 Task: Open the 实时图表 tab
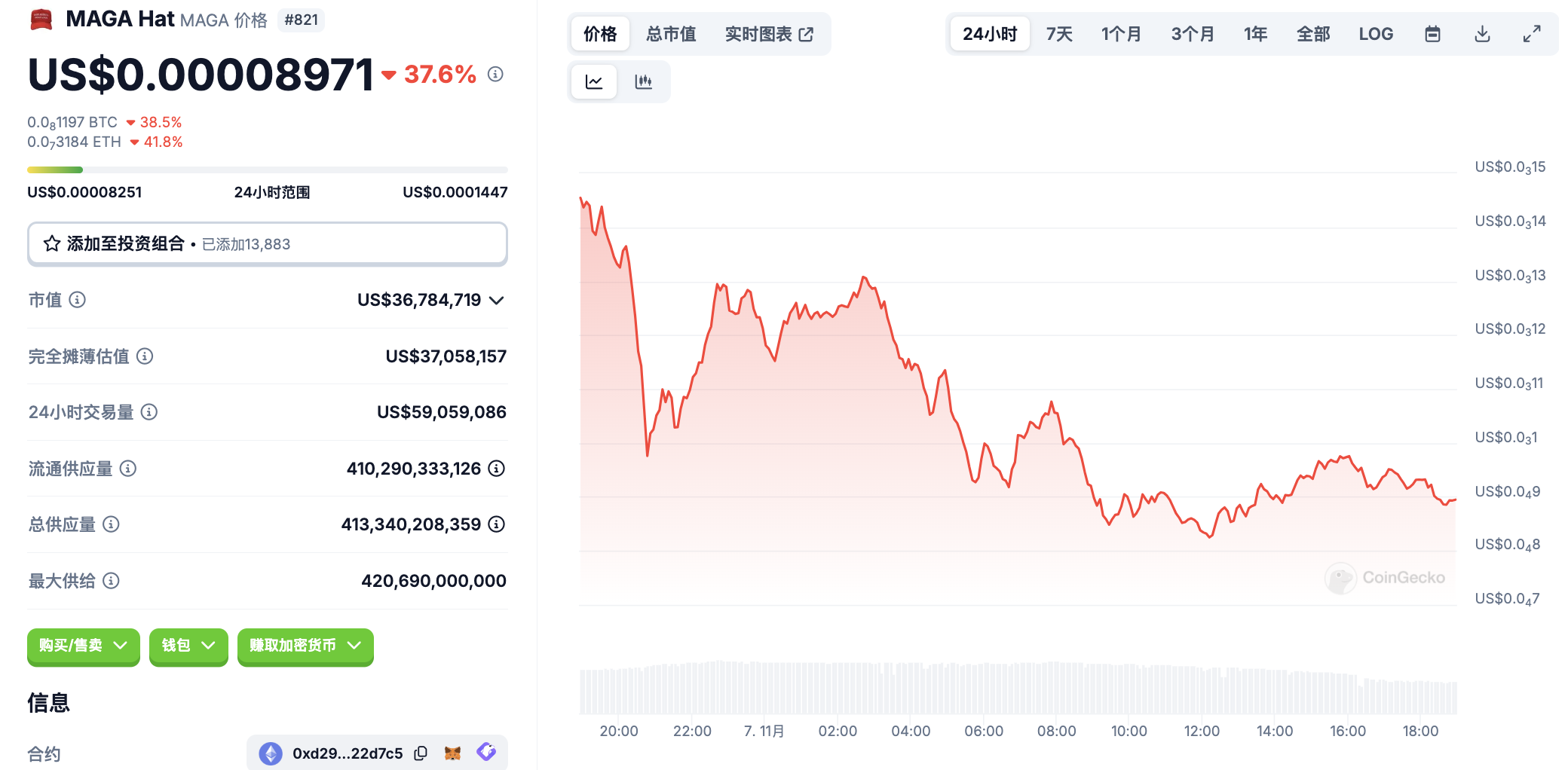coord(769,34)
